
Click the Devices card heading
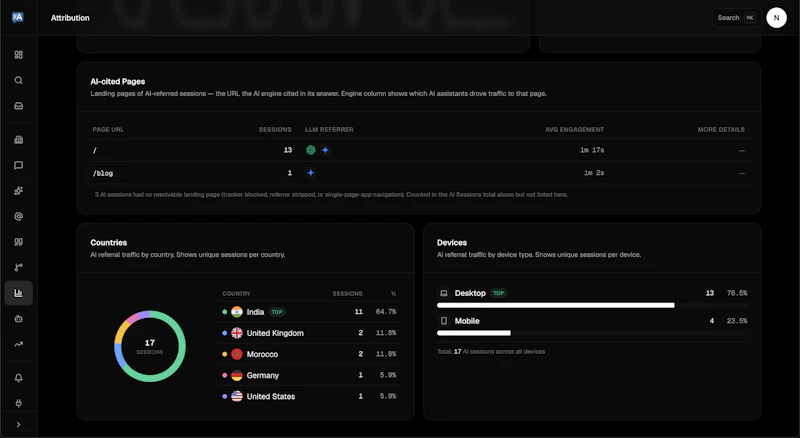[x=452, y=242]
